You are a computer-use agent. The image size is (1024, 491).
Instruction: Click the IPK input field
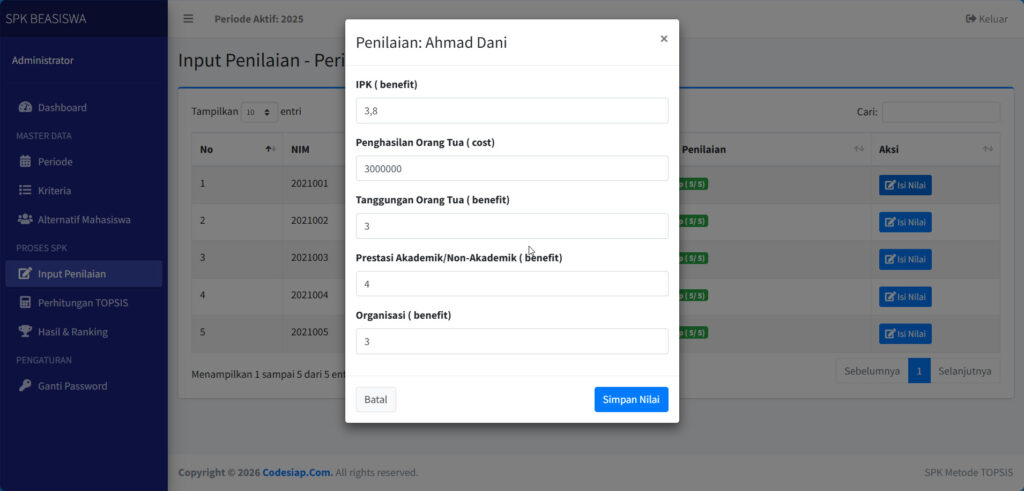pyautogui.click(x=512, y=111)
